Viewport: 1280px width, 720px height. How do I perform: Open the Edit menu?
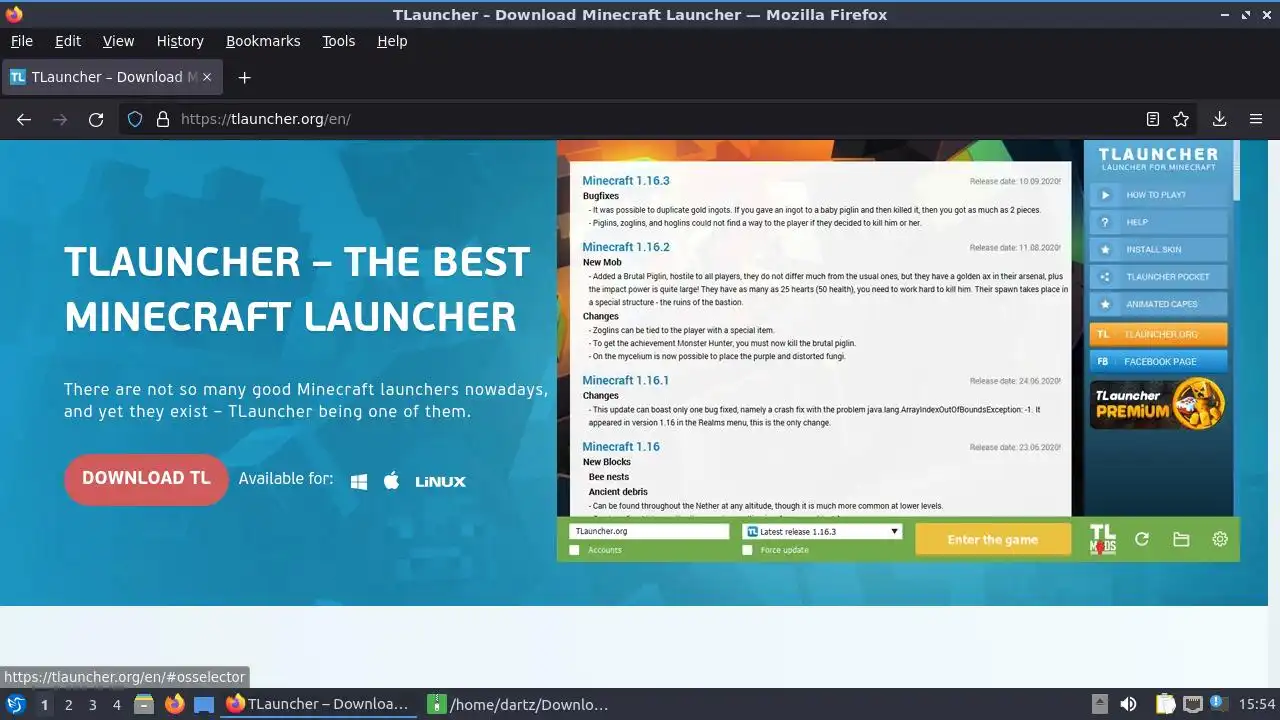pyautogui.click(x=68, y=41)
